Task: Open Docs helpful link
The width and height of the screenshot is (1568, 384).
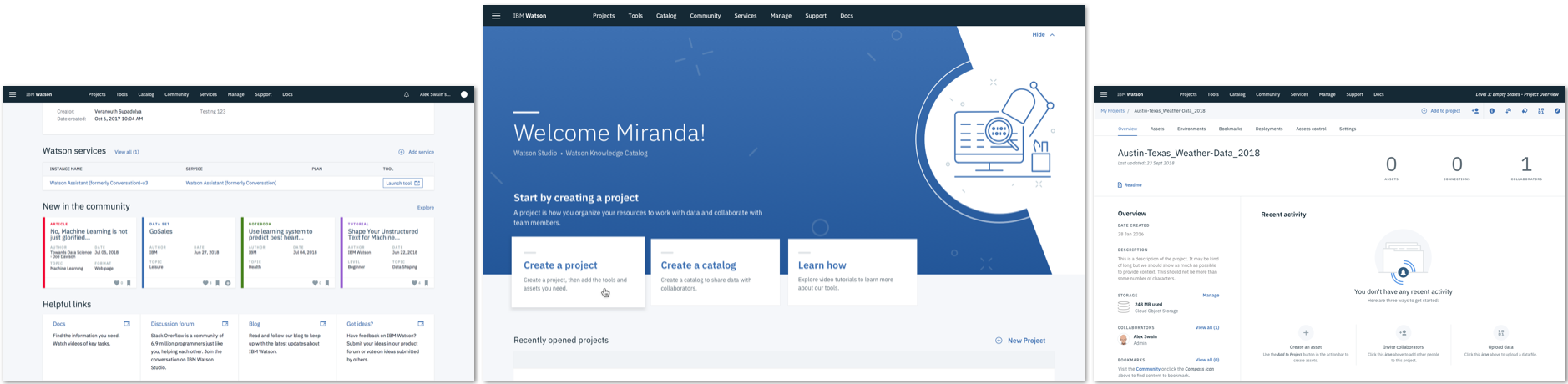Action: [x=59, y=324]
